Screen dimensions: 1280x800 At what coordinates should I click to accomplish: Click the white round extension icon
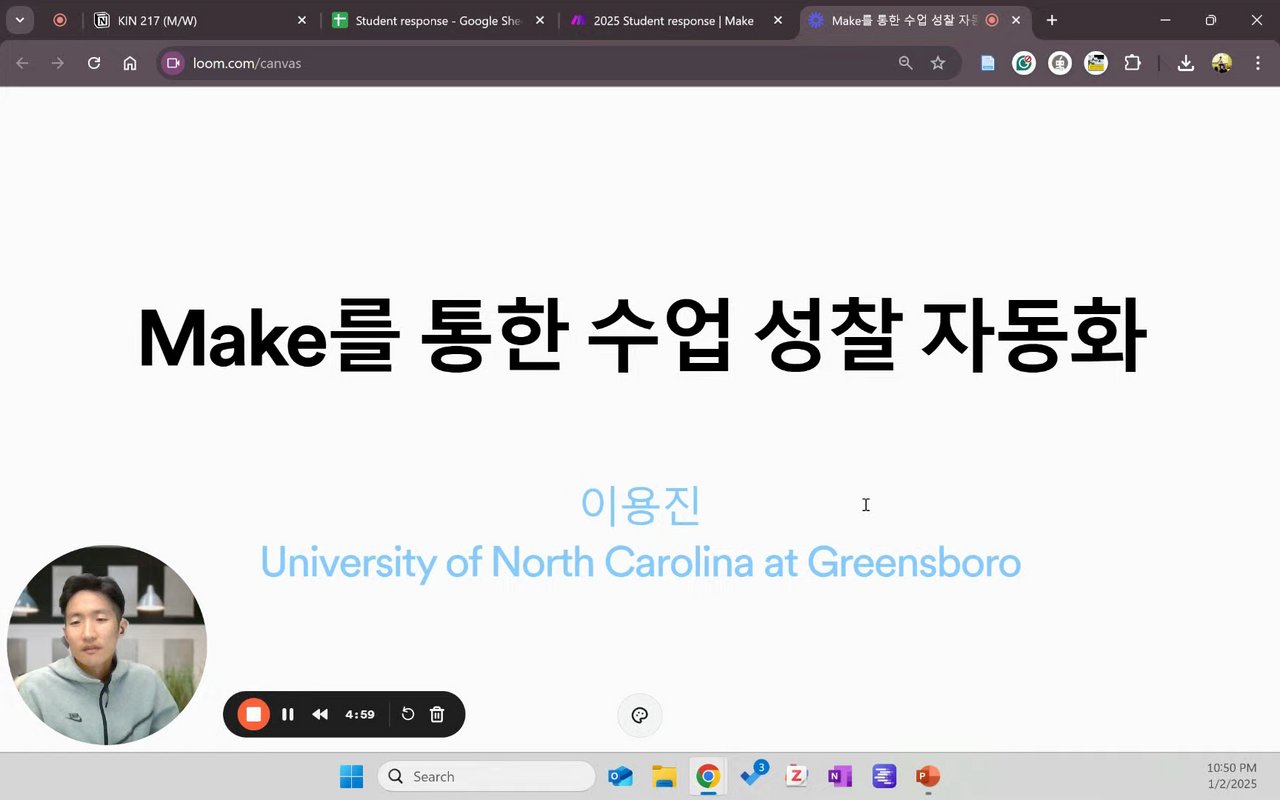coord(1060,63)
